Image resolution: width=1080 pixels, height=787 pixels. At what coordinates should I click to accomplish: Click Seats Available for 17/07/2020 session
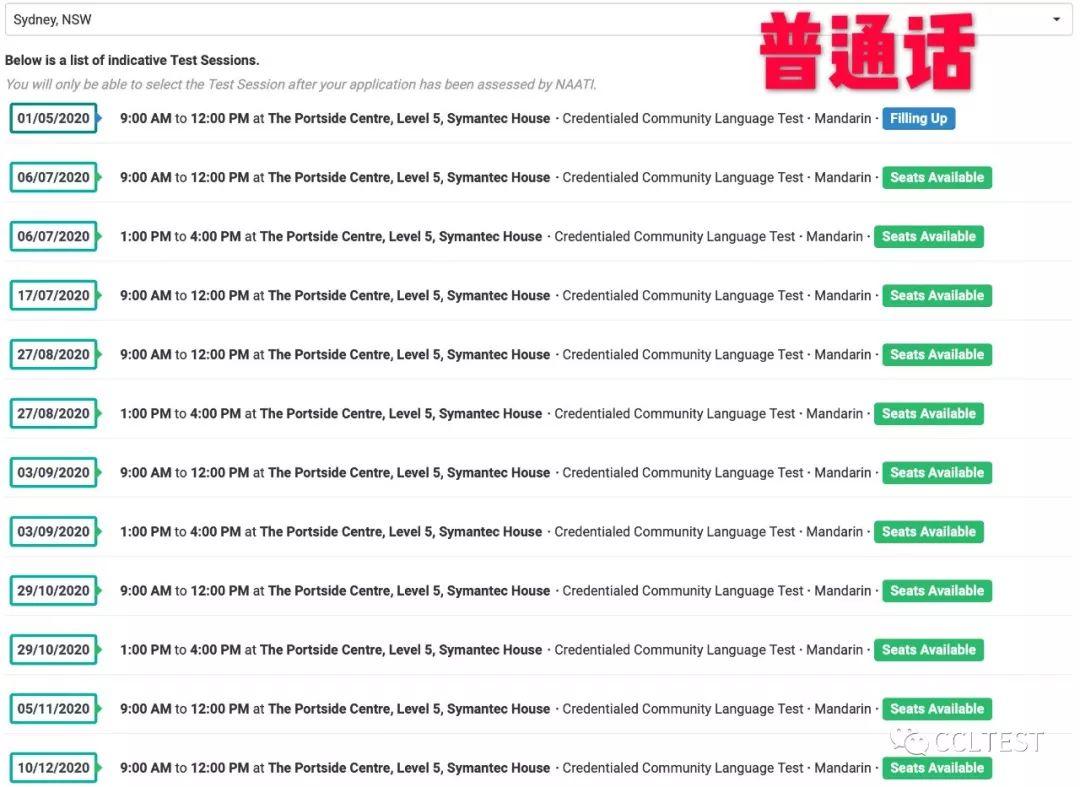coord(937,295)
